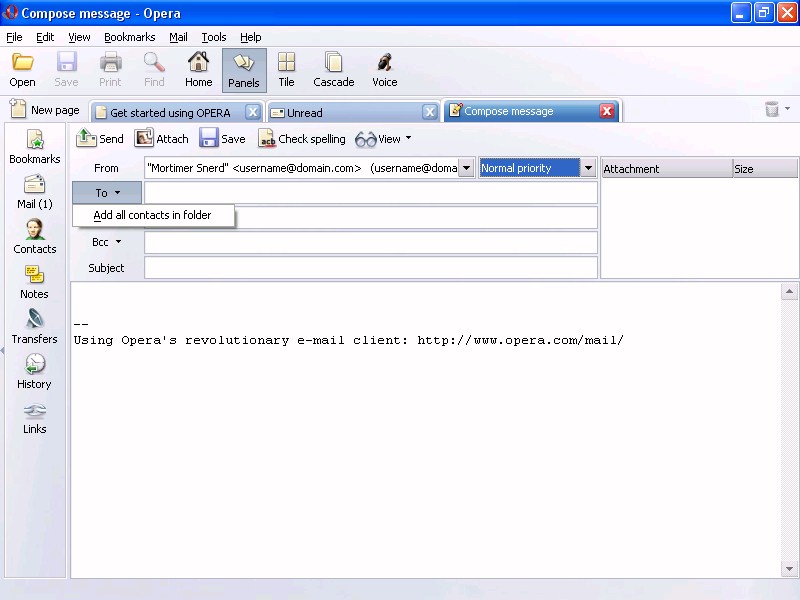Open the Bookmarks menu
The width and height of the screenshot is (800, 600).
coord(130,37)
